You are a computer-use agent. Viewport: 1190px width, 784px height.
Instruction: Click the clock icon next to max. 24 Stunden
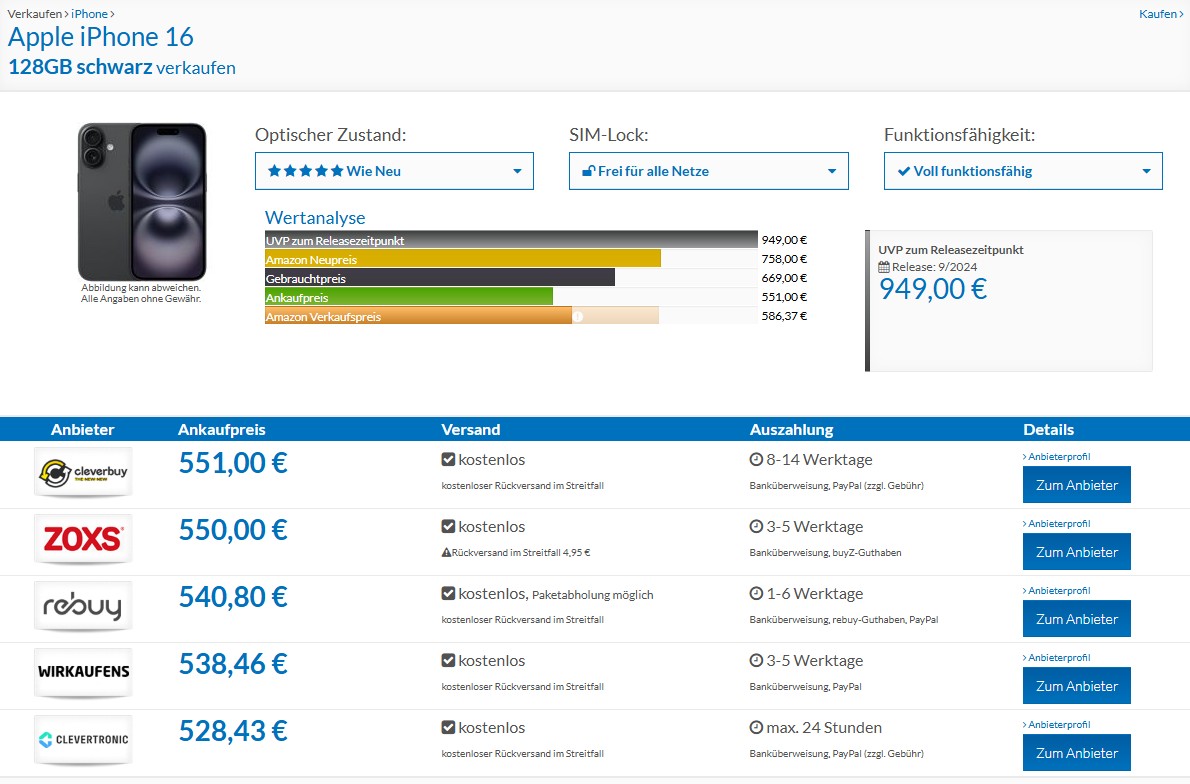tap(756, 727)
